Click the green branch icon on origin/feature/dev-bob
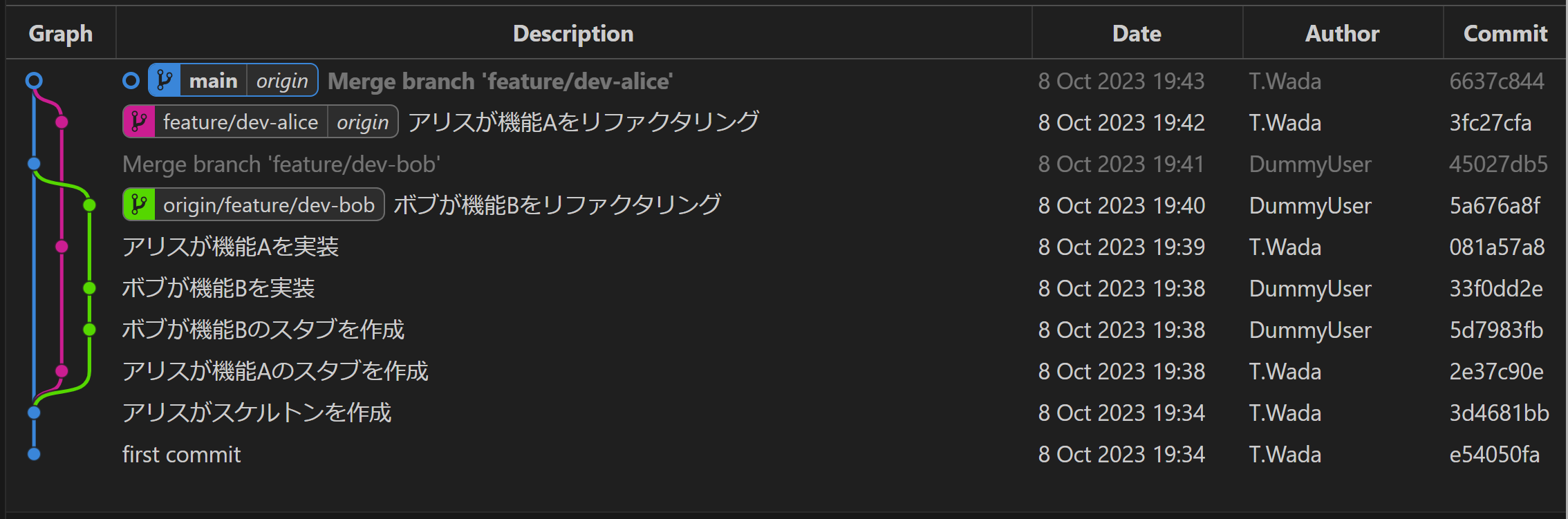The width and height of the screenshot is (1568, 519). pyautogui.click(x=139, y=205)
